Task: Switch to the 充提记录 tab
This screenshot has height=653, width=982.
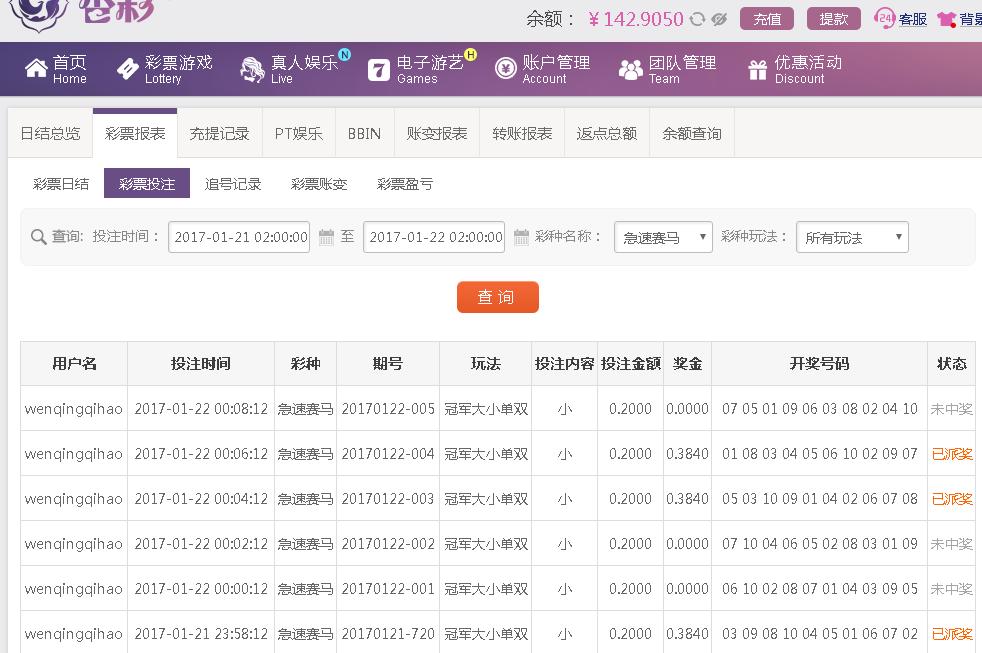Action: [219, 133]
